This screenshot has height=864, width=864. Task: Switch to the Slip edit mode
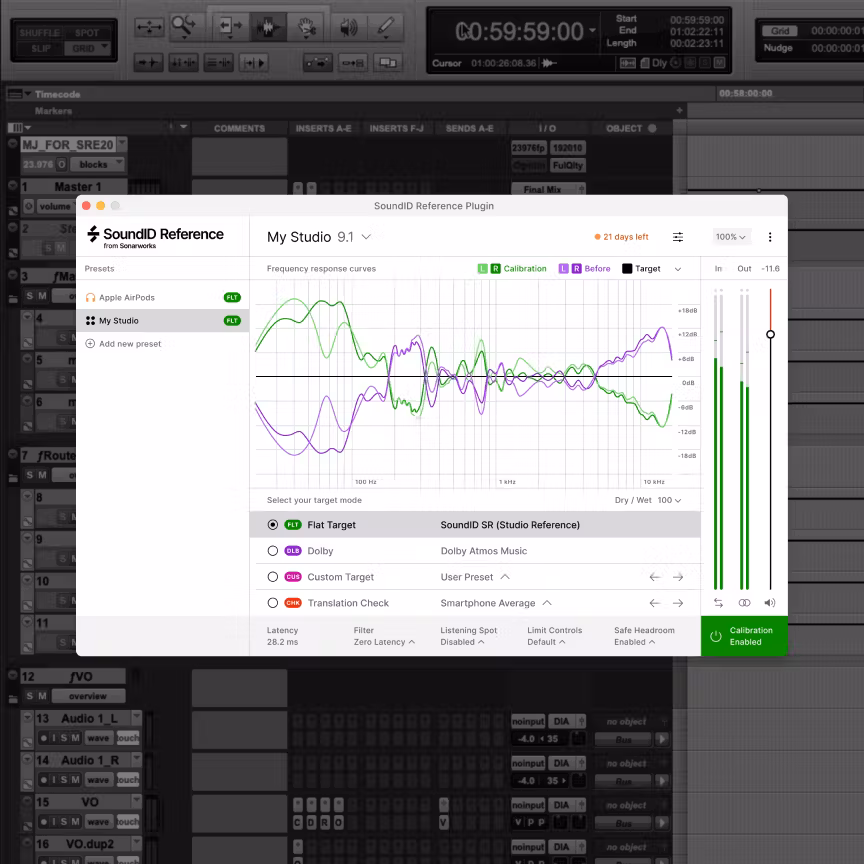pos(40,47)
